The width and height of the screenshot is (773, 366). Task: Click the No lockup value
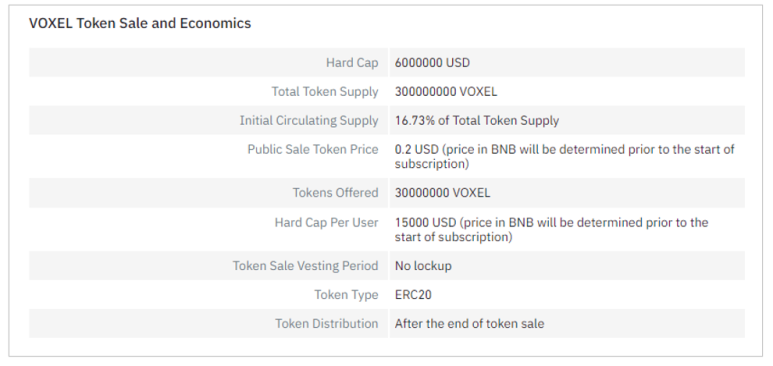(x=423, y=266)
